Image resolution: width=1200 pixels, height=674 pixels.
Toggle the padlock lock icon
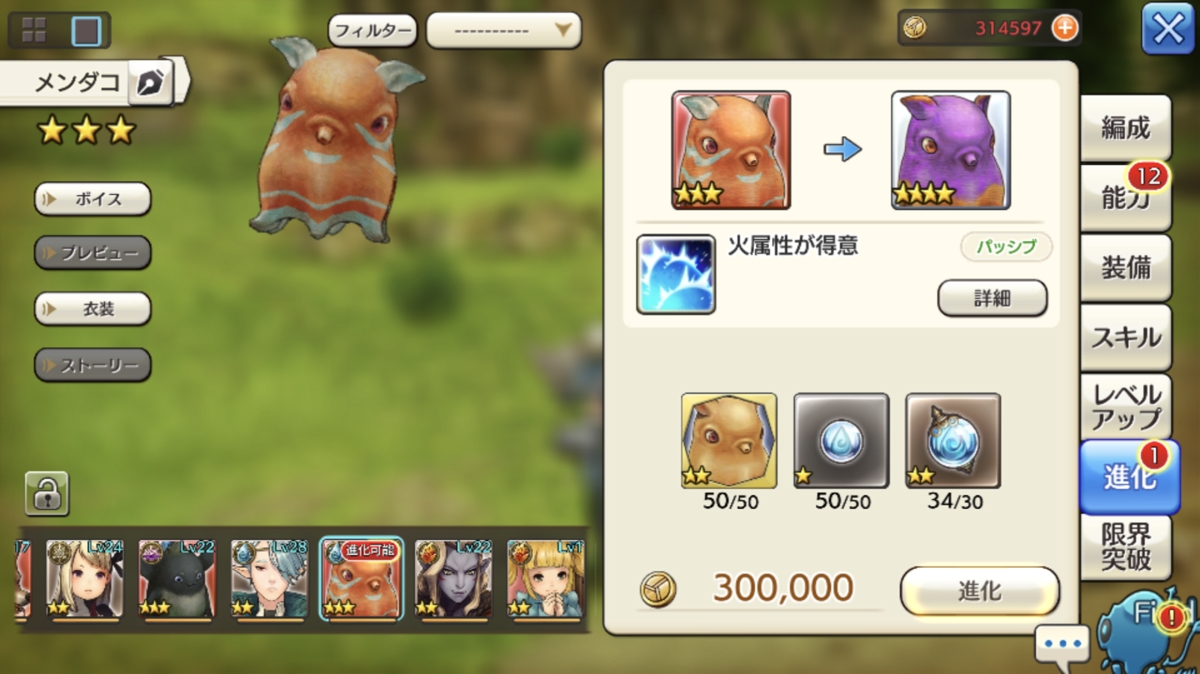click(46, 493)
